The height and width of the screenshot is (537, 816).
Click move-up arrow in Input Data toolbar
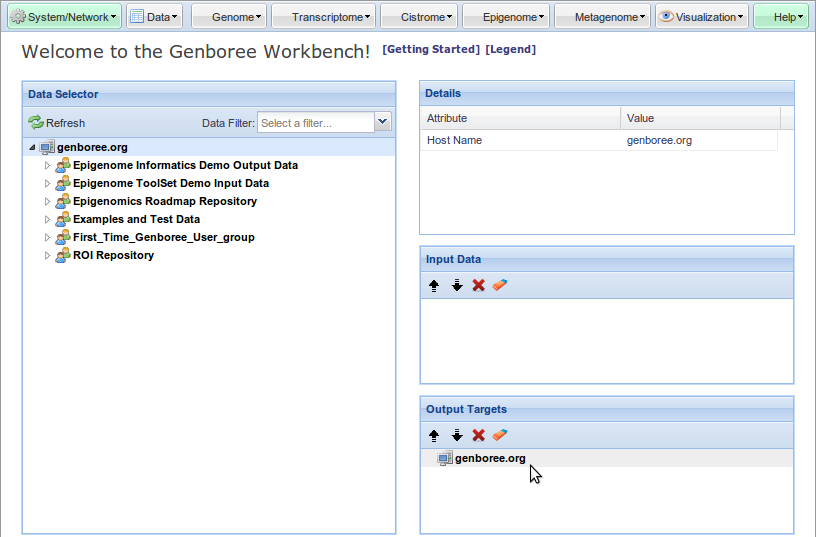point(434,286)
